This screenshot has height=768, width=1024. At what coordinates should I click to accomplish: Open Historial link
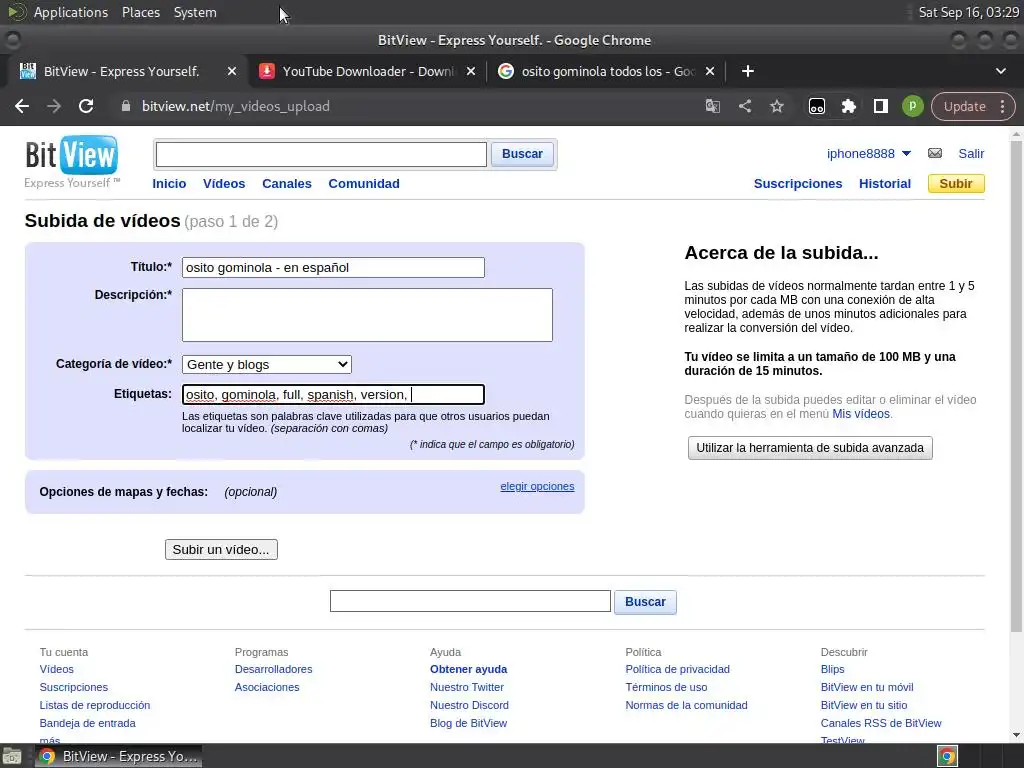click(884, 184)
